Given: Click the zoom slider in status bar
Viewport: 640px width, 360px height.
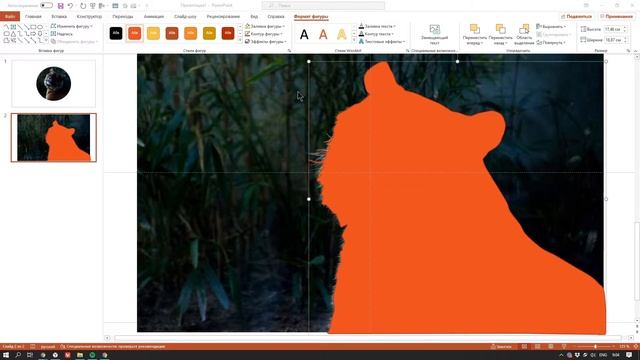Looking at the screenshot, I should (x=595, y=347).
